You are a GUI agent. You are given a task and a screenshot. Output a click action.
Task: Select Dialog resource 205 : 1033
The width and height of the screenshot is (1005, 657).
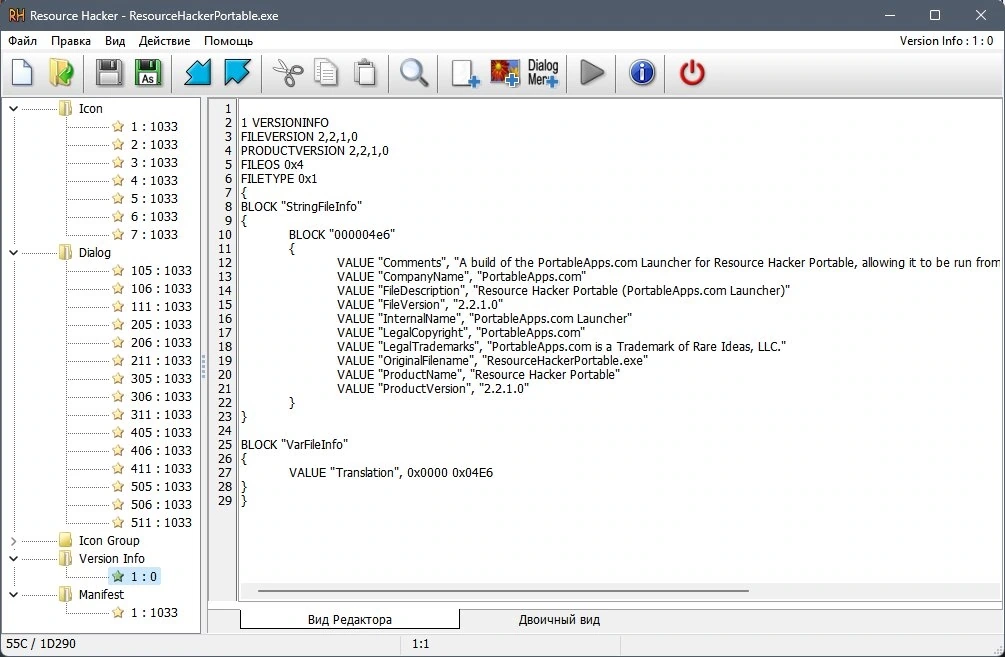pos(152,324)
